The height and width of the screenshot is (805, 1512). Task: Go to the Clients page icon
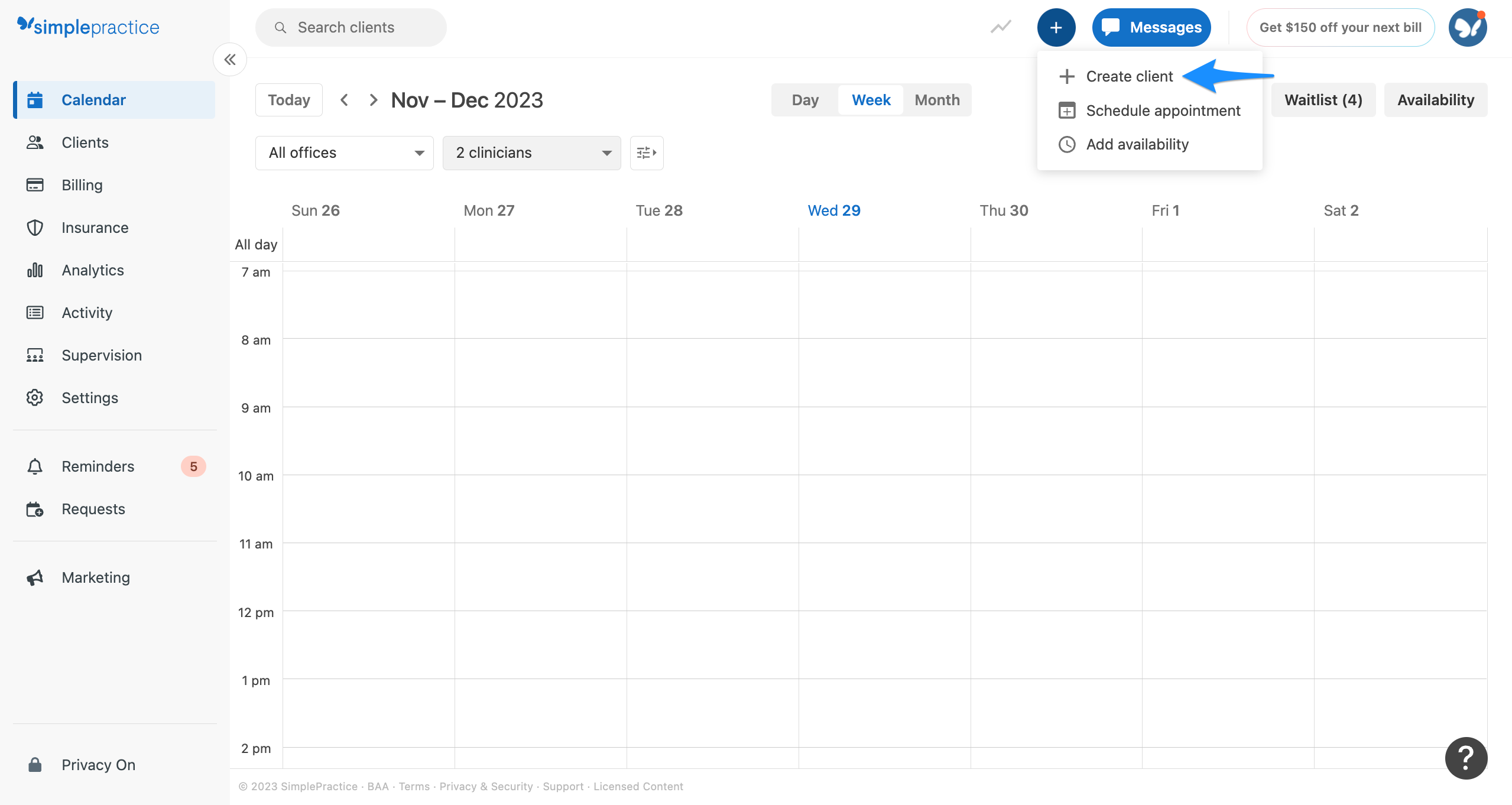(35, 142)
